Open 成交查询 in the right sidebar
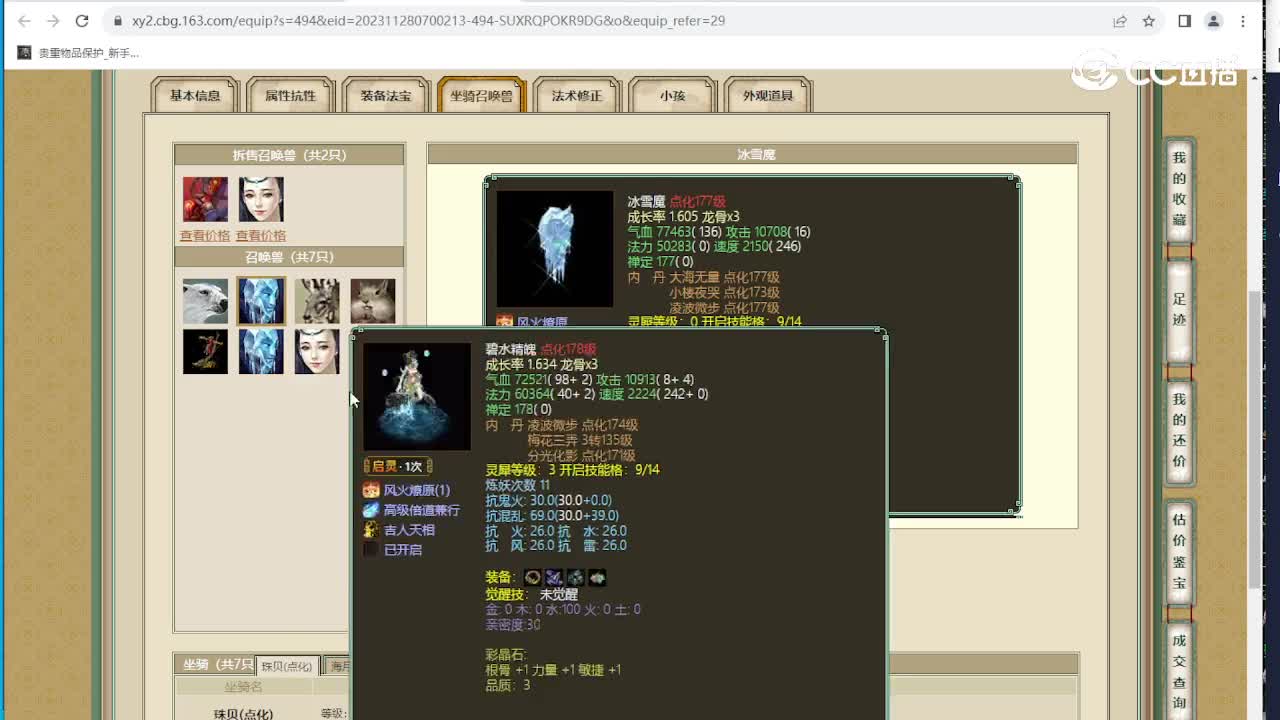 pos(1180,672)
